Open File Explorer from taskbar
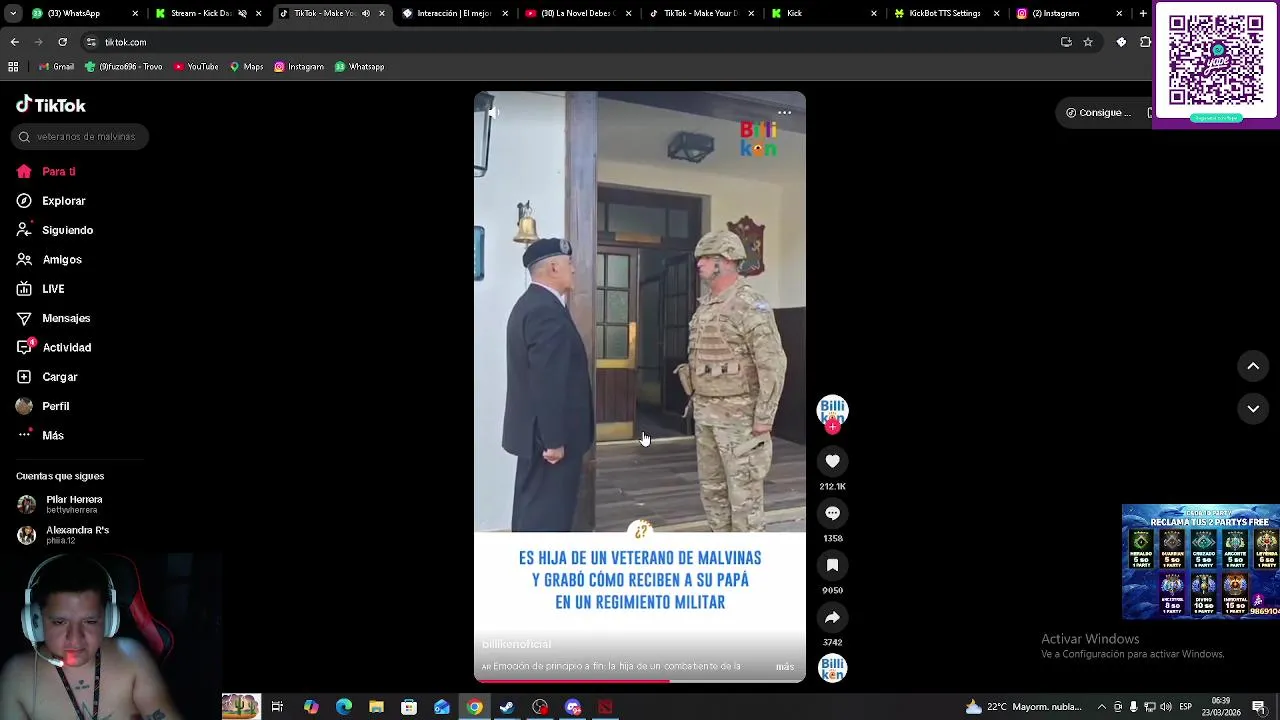This screenshot has height=720, width=1280. [x=376, y=707]
